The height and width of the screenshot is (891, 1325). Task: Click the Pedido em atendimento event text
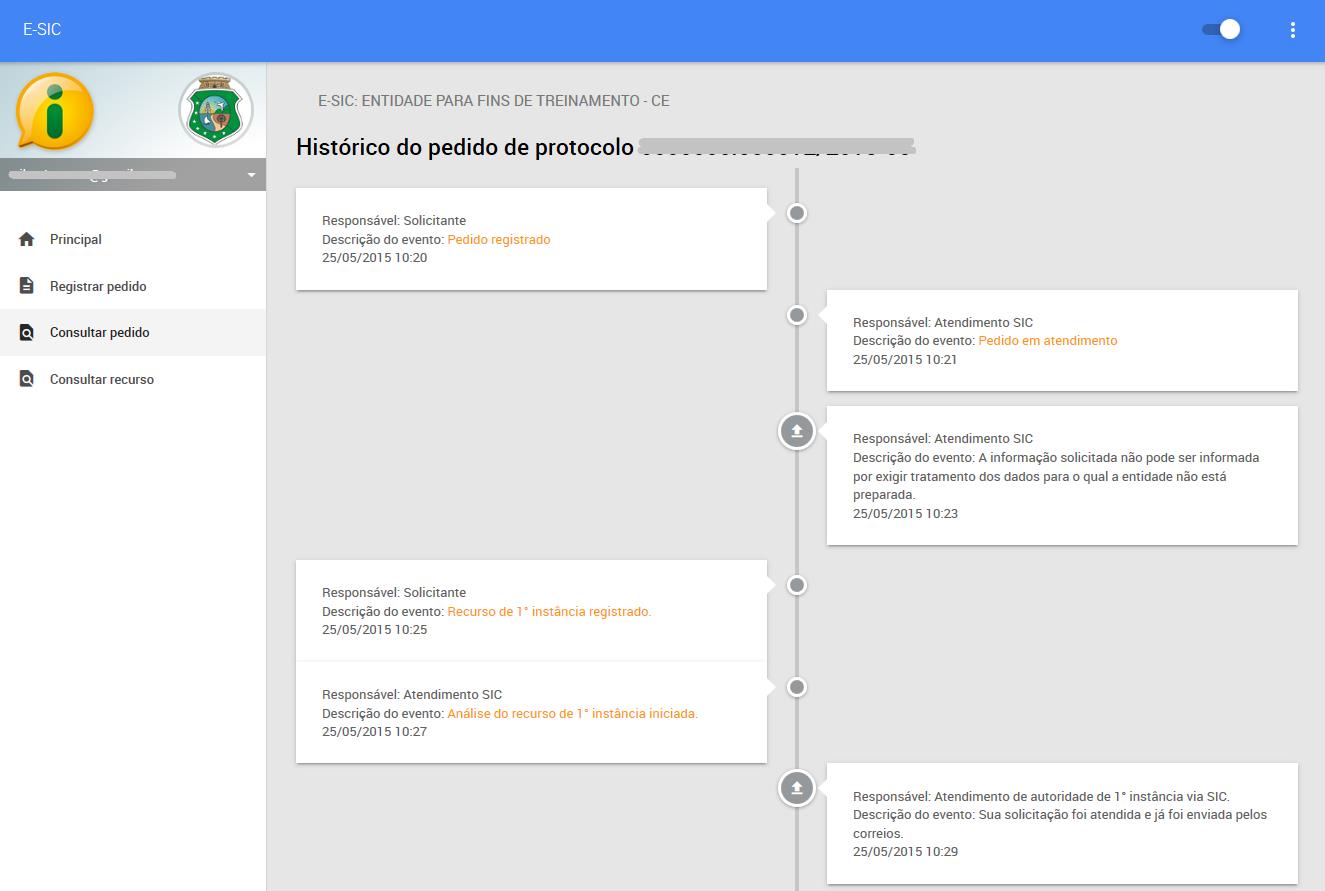coord(1048,341)
